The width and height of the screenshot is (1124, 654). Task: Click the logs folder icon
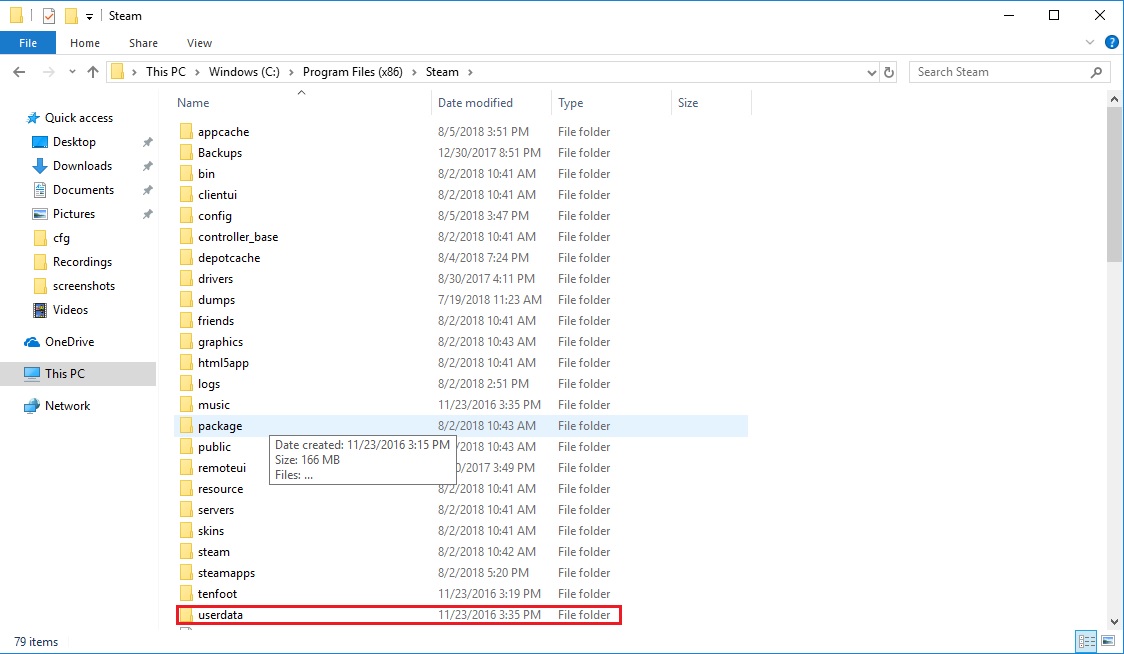pyautogui.click(x=186, y=384)
